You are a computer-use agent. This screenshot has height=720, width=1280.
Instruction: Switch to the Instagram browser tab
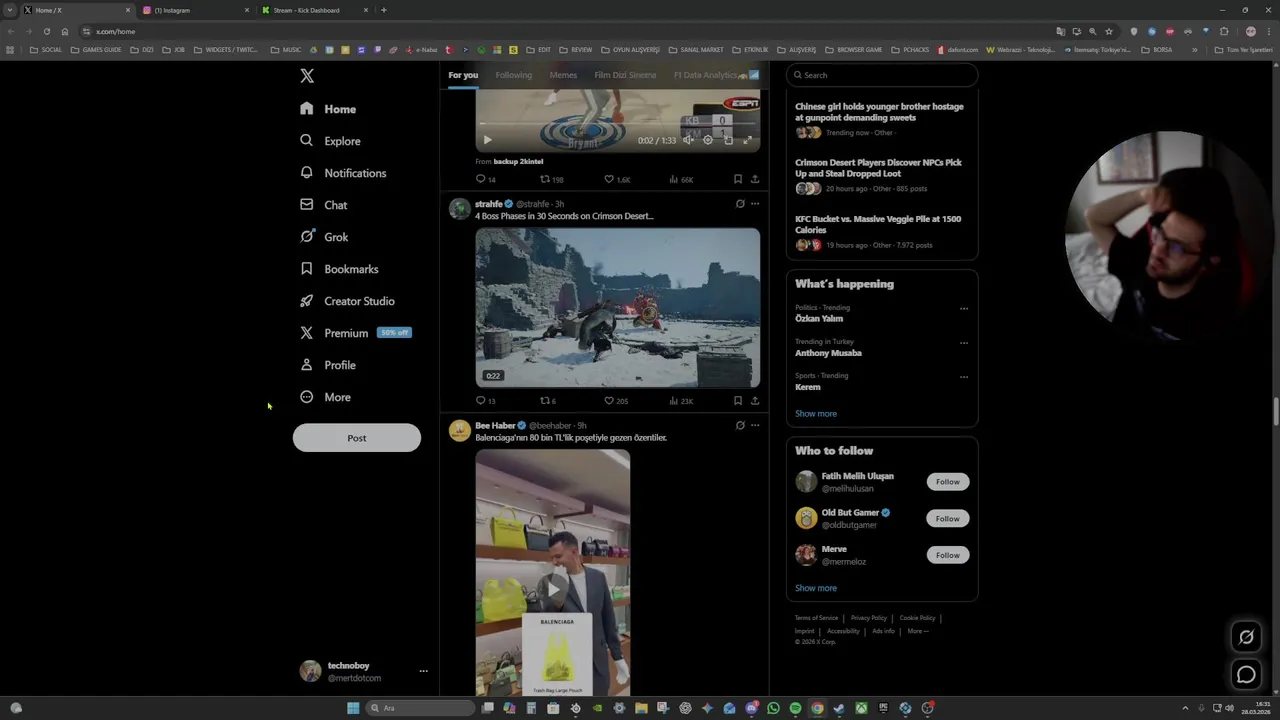[194, 10]
